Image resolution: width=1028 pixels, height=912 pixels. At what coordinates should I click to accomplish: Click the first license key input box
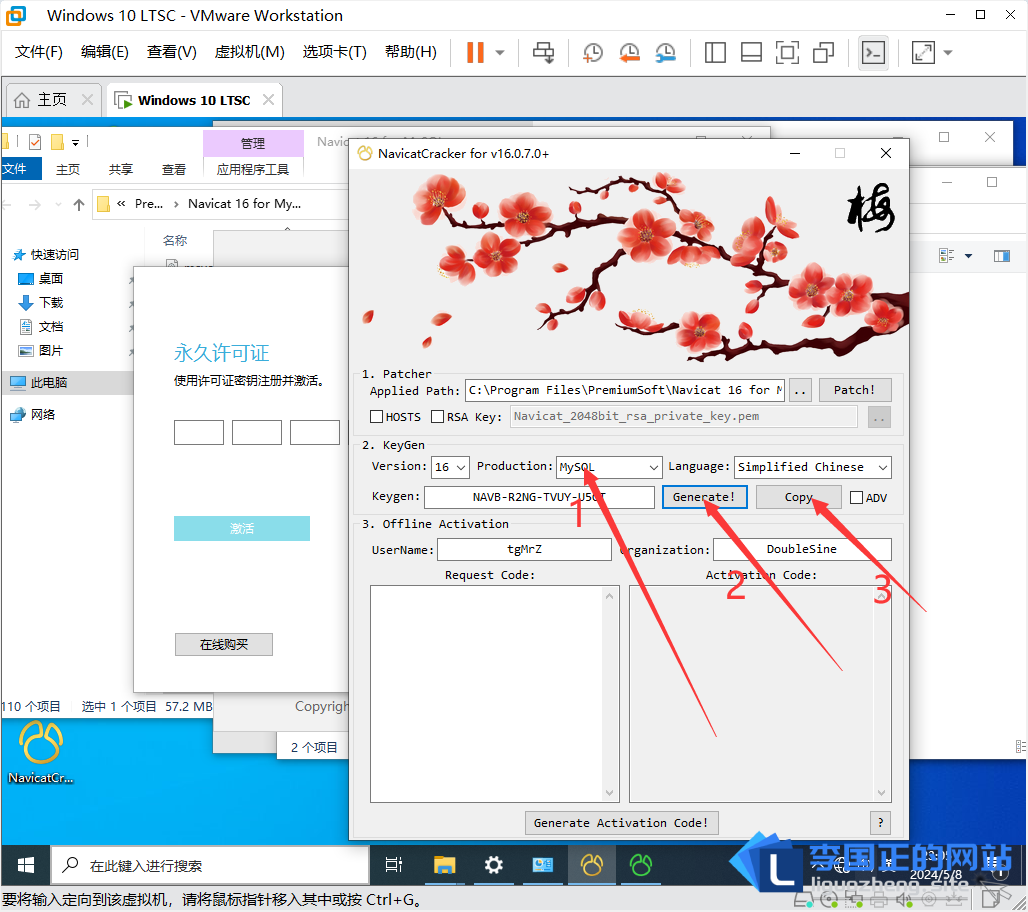coord(199,433)
